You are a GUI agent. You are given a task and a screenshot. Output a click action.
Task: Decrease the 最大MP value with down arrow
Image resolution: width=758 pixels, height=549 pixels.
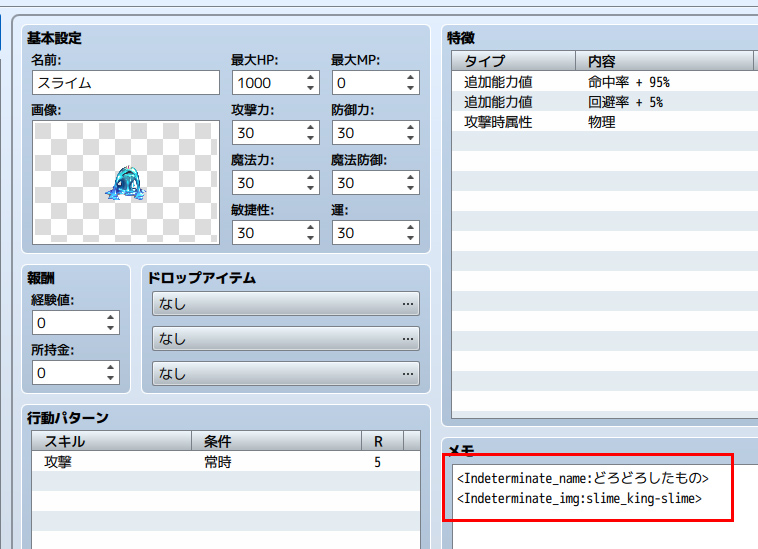(x=410, y=89)
